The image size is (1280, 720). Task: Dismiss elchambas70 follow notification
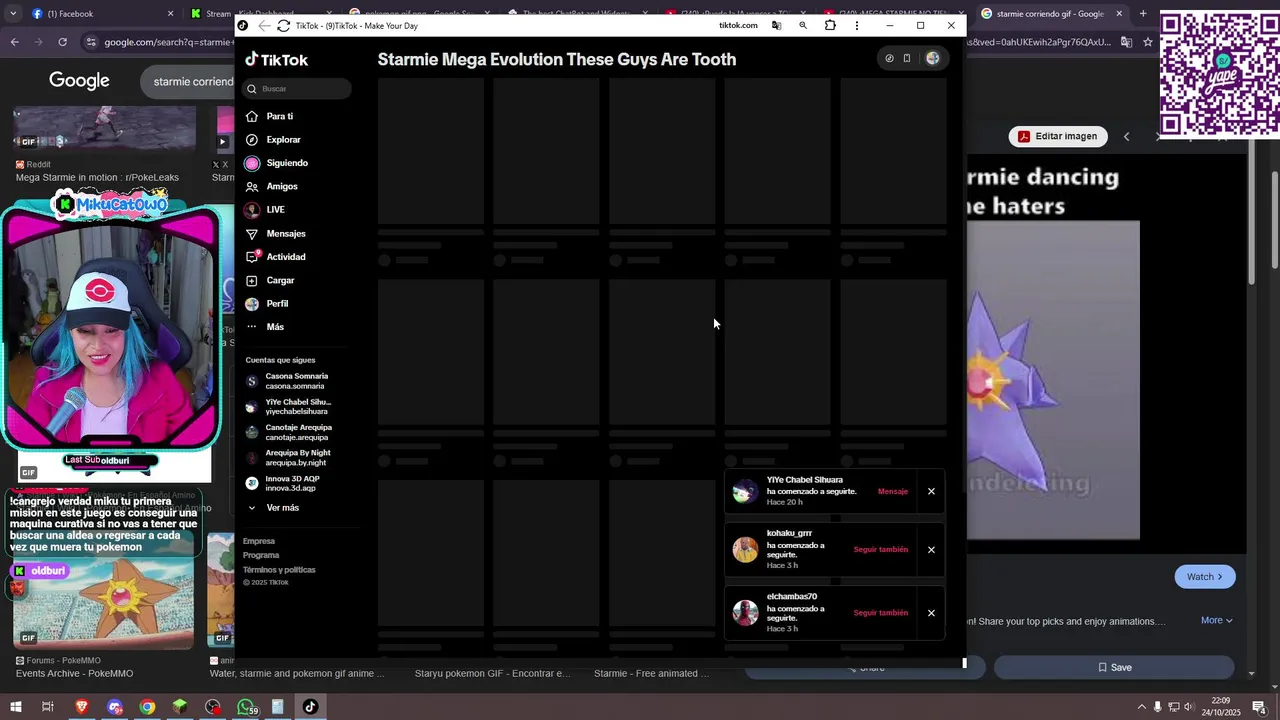coord(931,613)
